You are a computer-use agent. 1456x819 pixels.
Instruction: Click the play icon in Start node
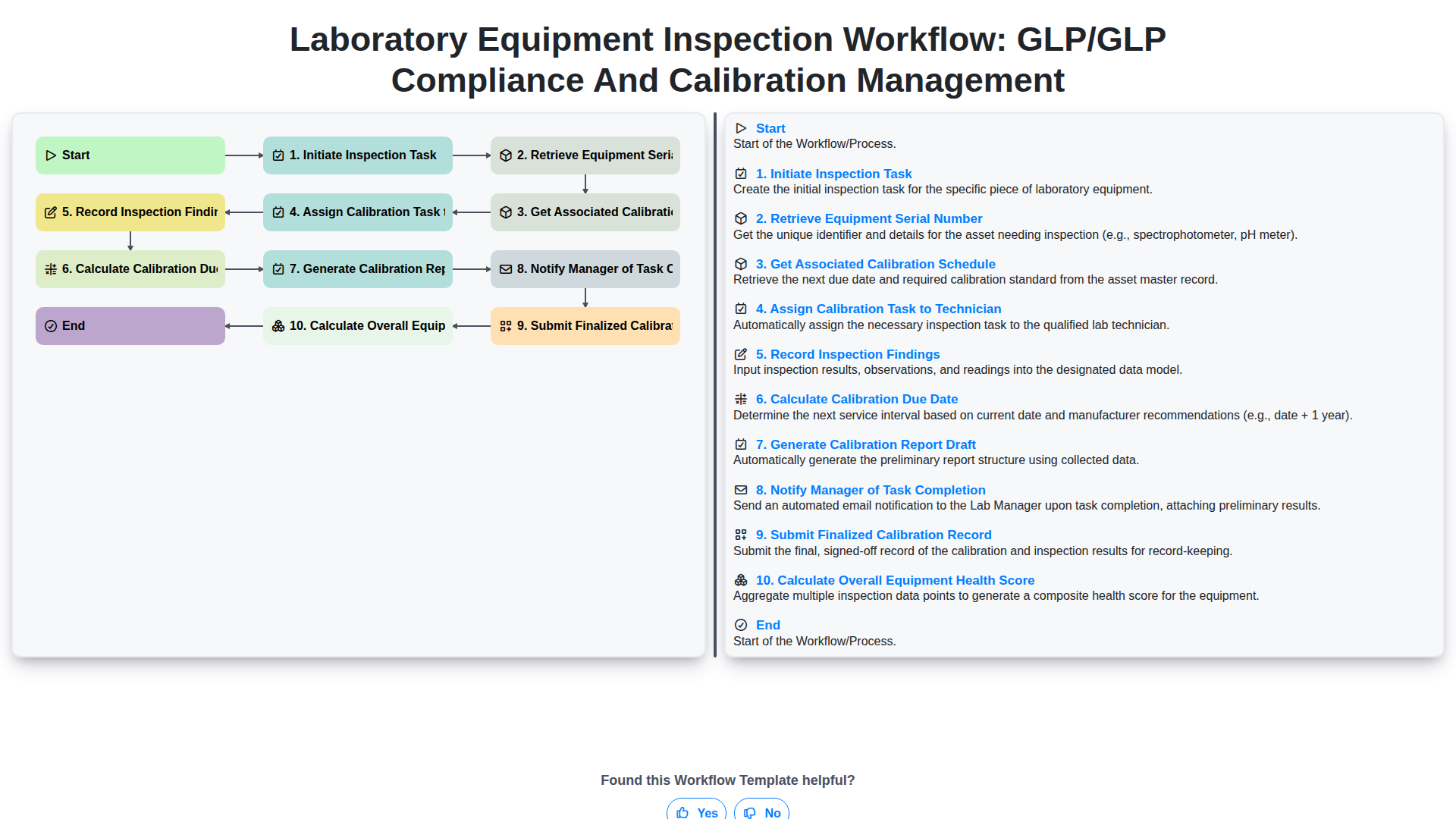click(x=51, y=155)
